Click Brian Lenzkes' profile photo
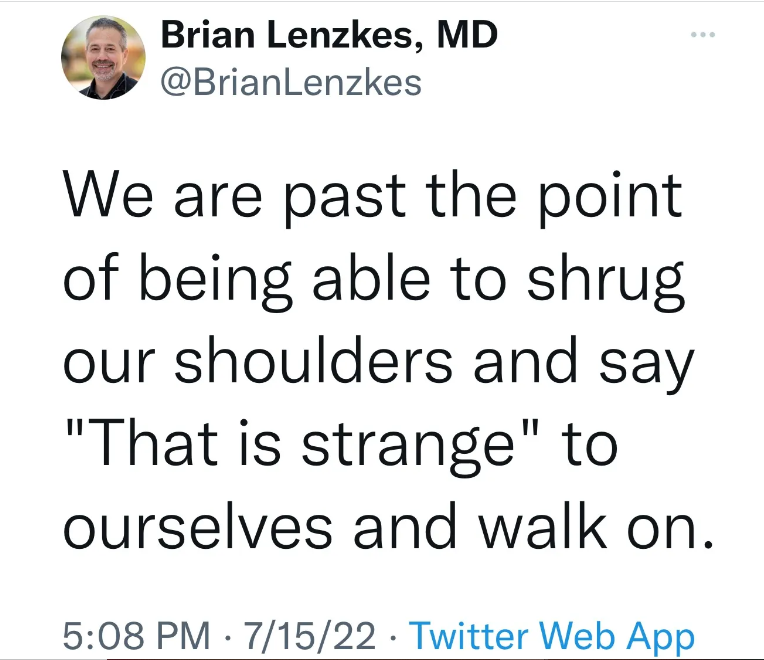The height and width of the screenshot is (660, 764). pyautogui.click(x=104, y=58)
